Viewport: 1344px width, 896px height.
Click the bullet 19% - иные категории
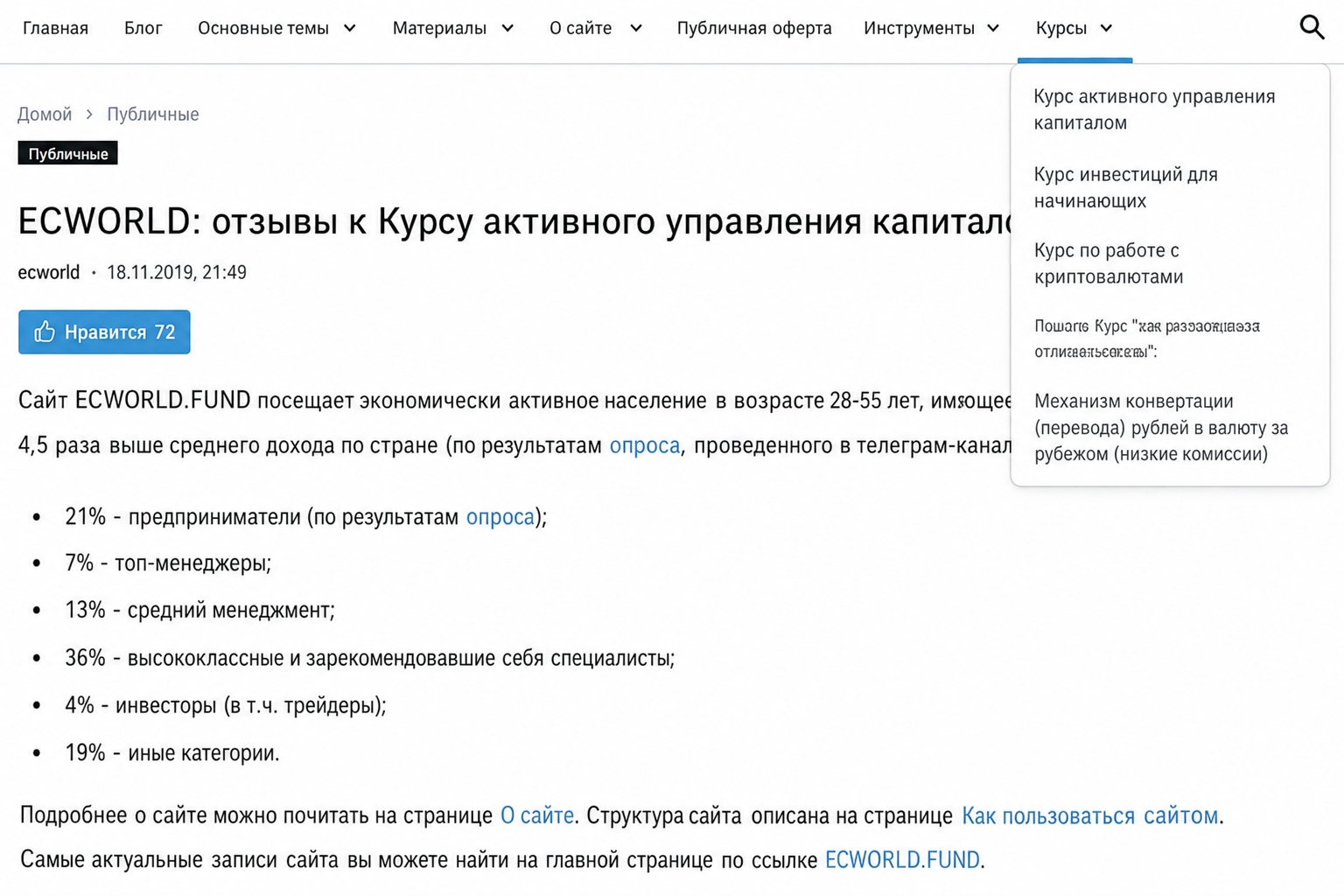click(172, 752)
